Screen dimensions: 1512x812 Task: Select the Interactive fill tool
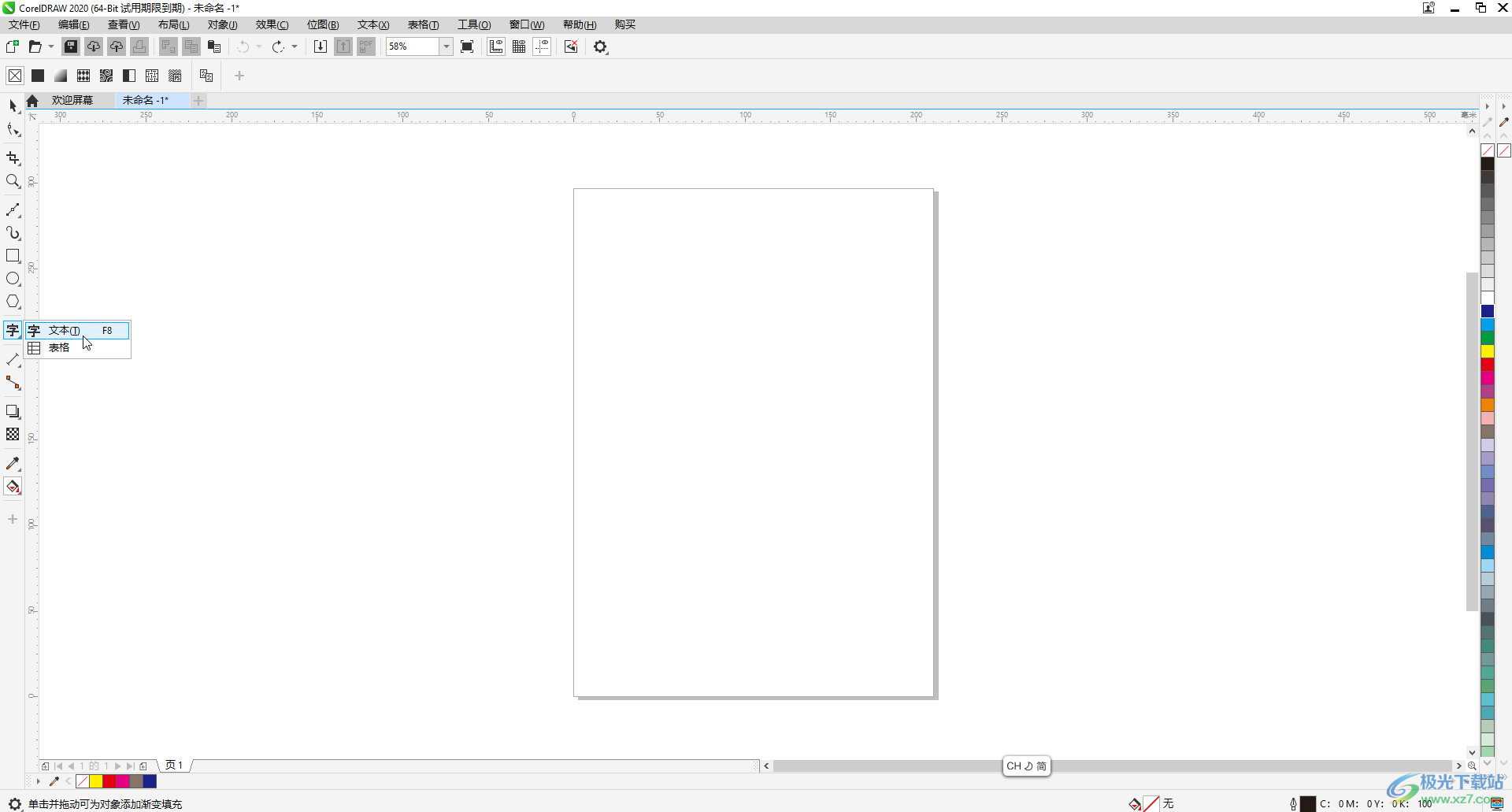tap(13, 487)
